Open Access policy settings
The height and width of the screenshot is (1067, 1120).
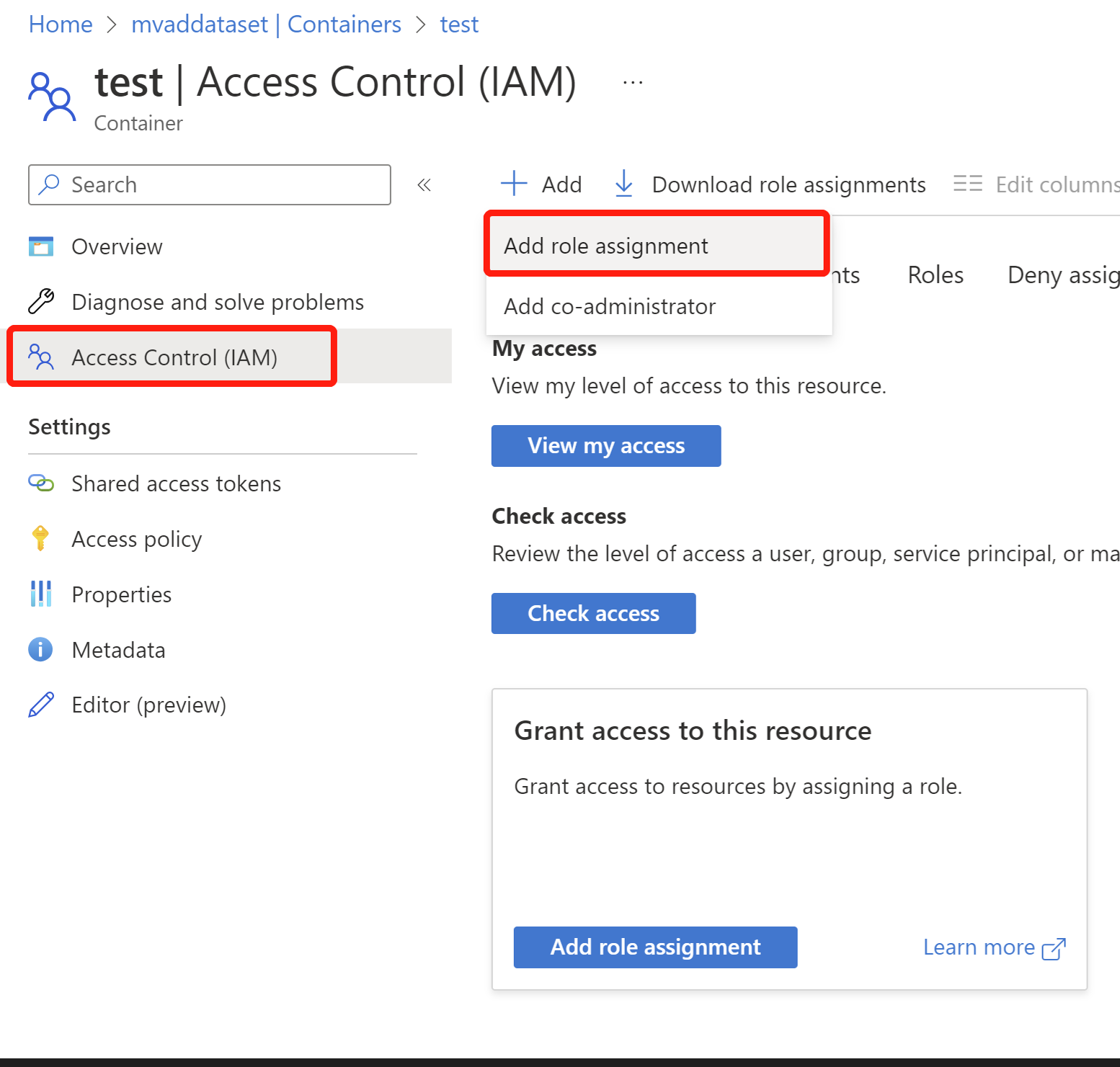(x=137, y=539)
